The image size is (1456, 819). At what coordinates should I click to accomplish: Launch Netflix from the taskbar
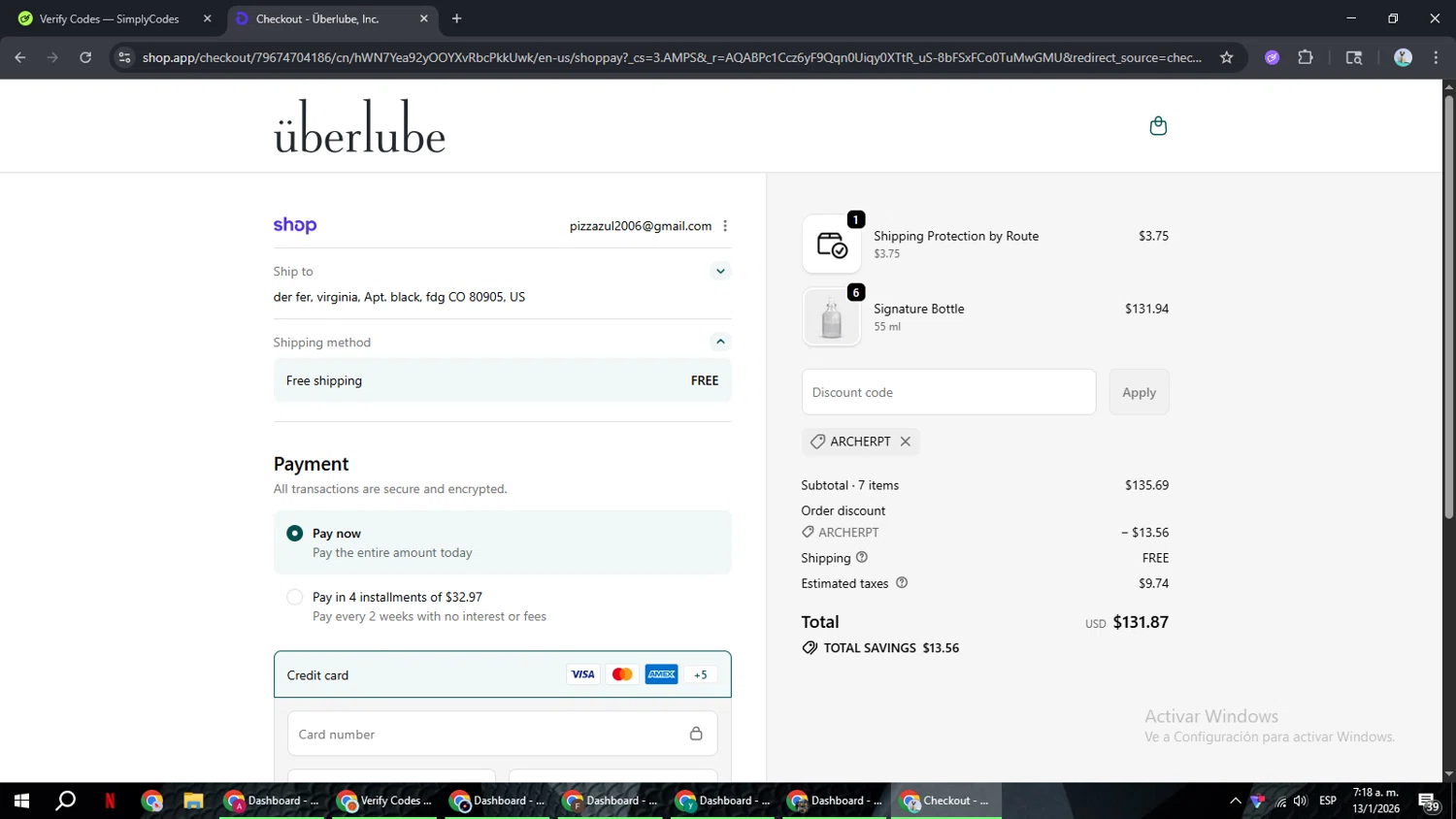coord(110,801)
